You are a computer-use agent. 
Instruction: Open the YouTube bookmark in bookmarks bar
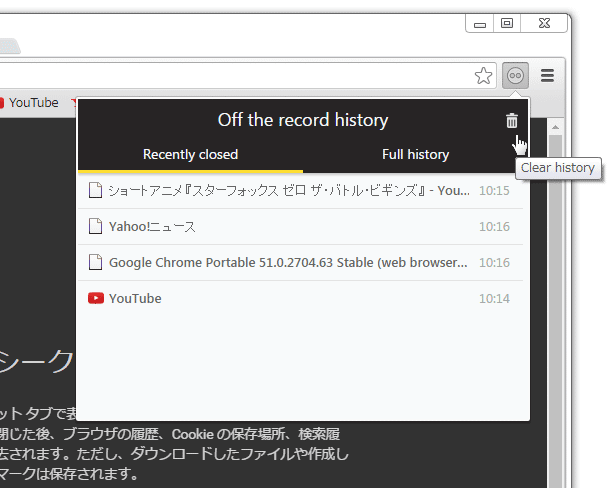pos(29,103)
